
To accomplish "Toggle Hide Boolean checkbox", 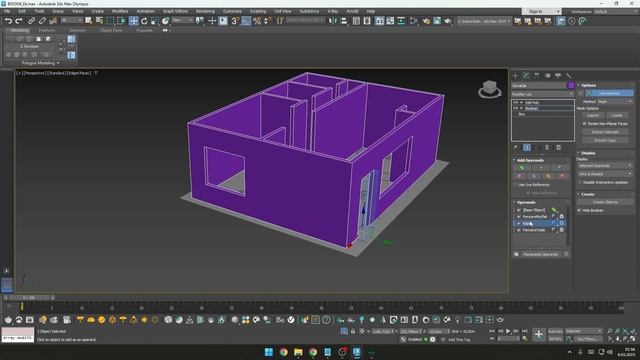I will 580,210.
